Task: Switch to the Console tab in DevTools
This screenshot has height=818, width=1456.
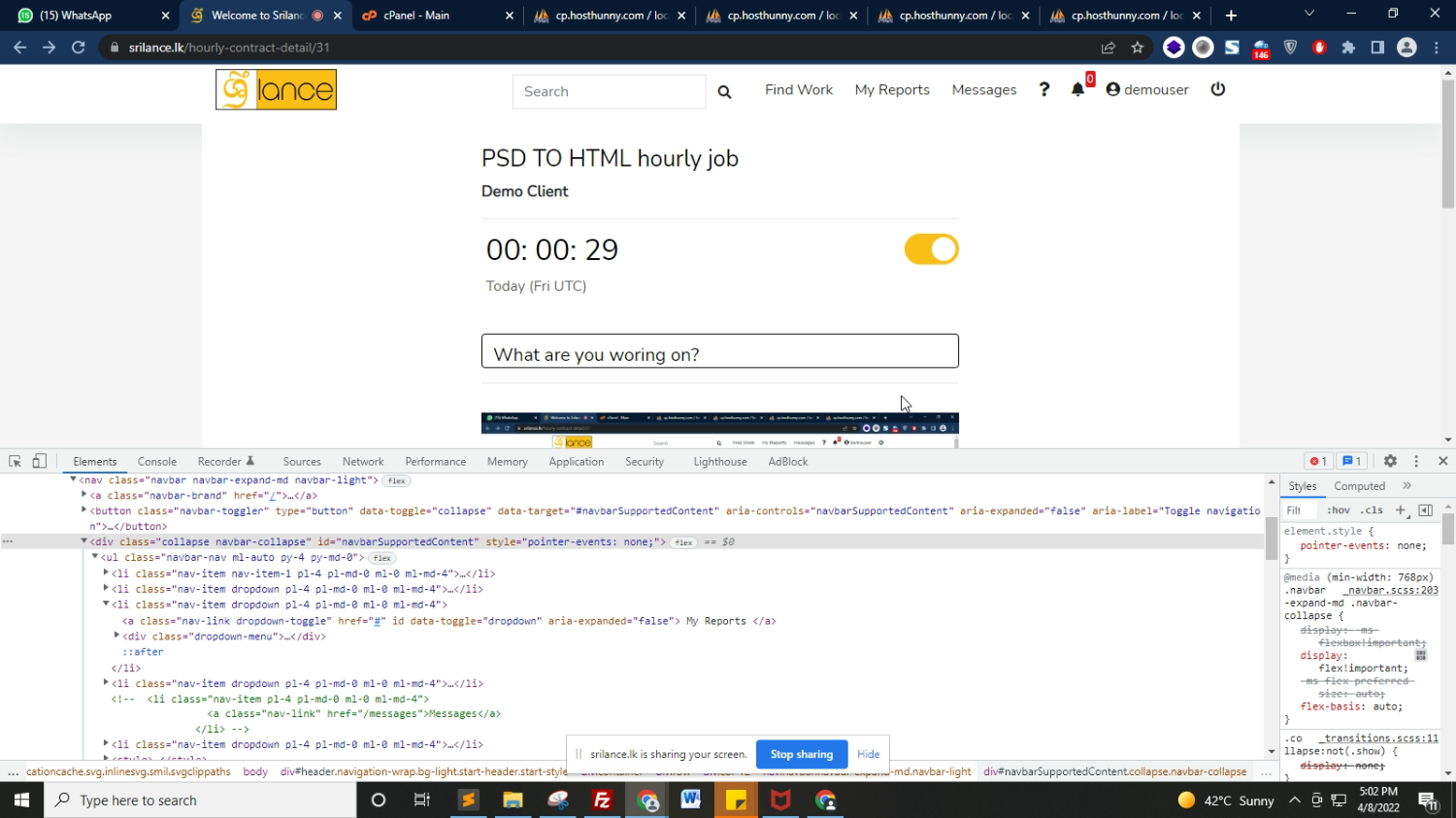Action: (x=156, y=462)
